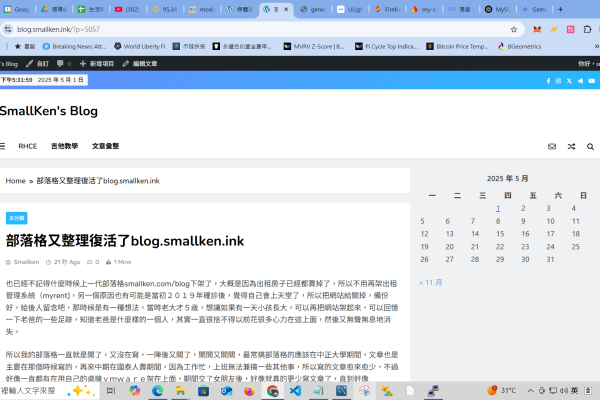The width and height of the screenshot is (600, 400).
Task: Go to previous month « 11 月 in calendar
Action: point(431,282)
